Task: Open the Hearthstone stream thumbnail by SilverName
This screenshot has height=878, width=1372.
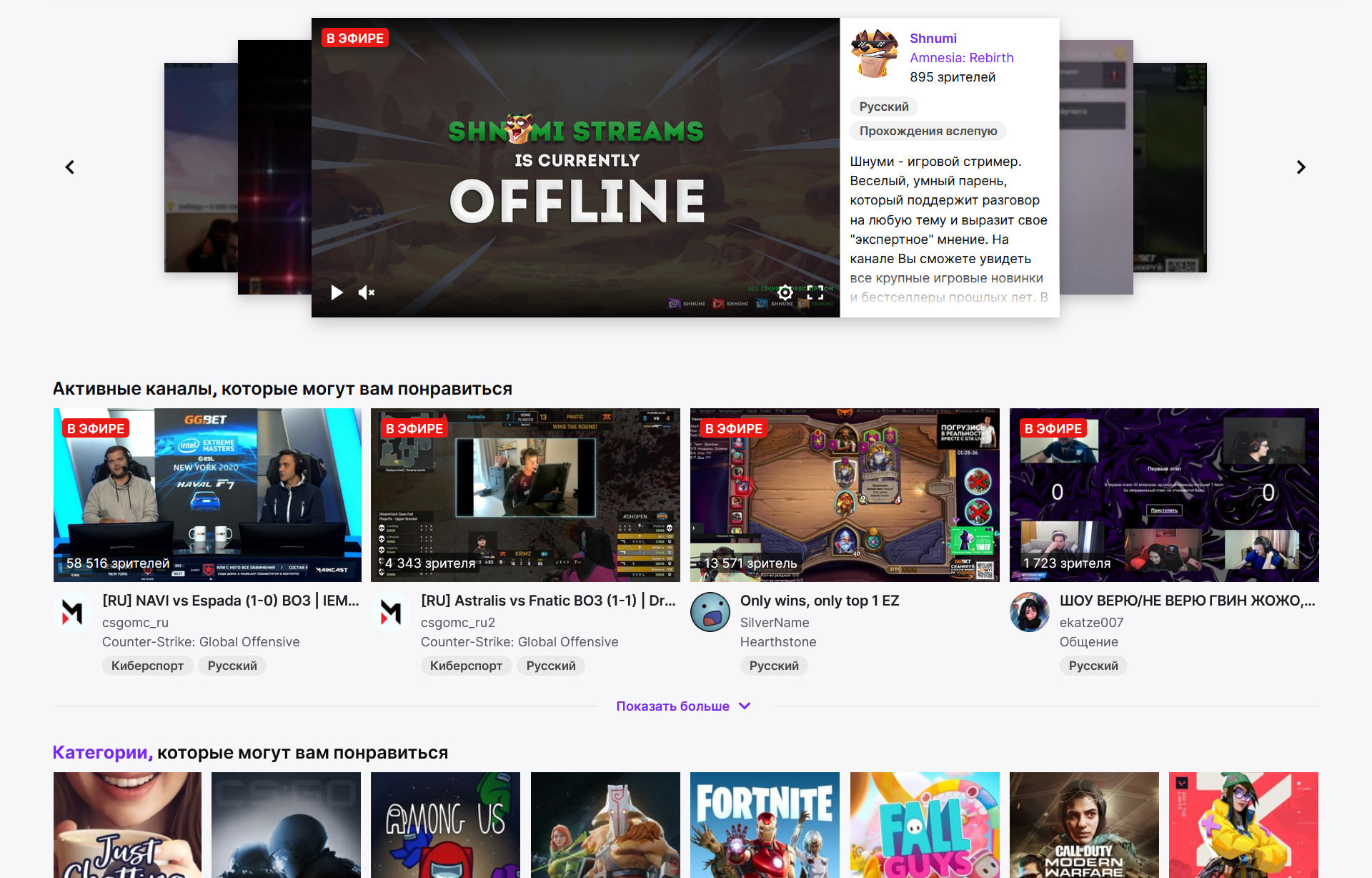Action: [845, 495]
